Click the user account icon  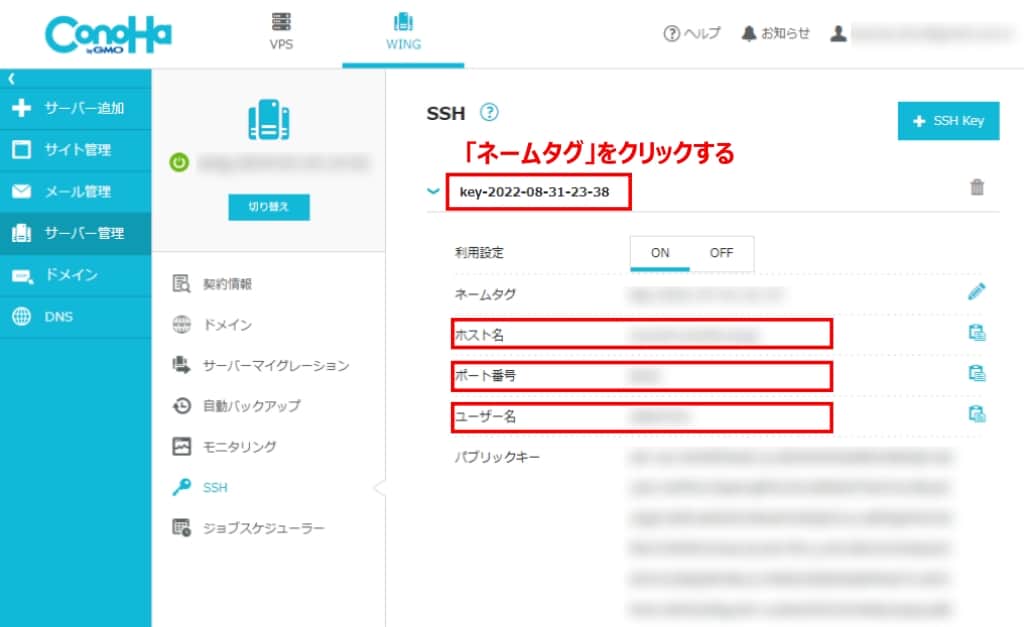click(x=839, y=33)
